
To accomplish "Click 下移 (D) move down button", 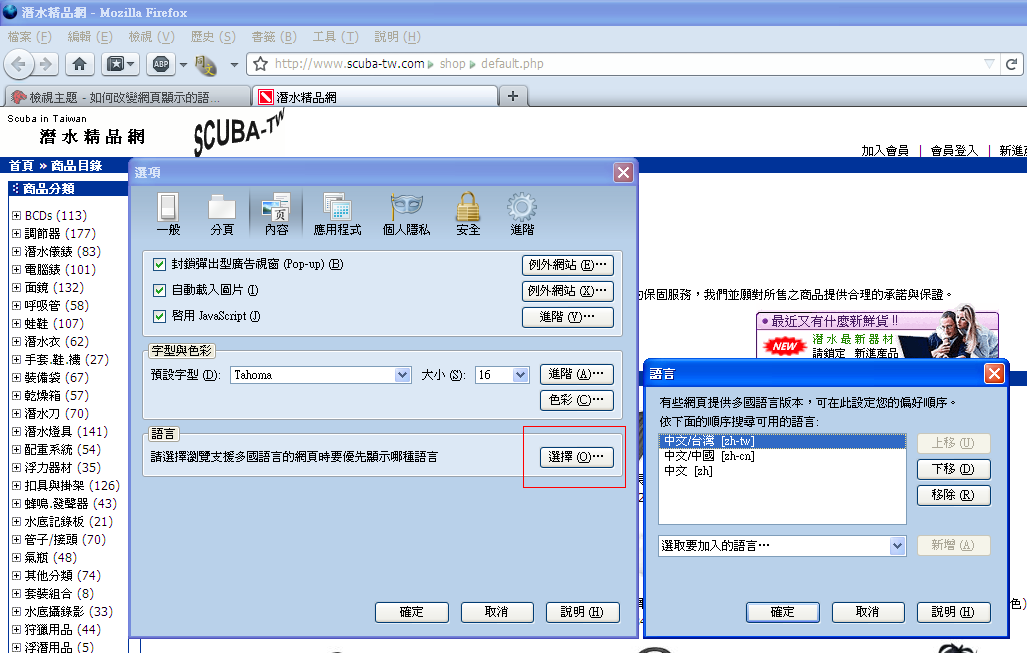I will click(953, 469).
